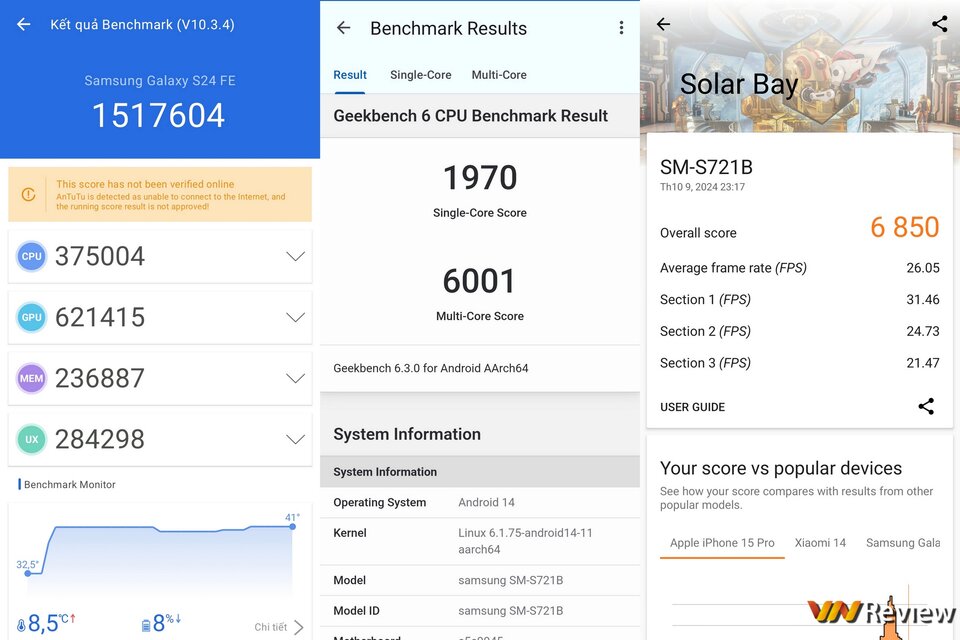The height and width of the screenshot is (640, 960).
Task: Tap the orange warning icon
Action: (x=28, y=194)
